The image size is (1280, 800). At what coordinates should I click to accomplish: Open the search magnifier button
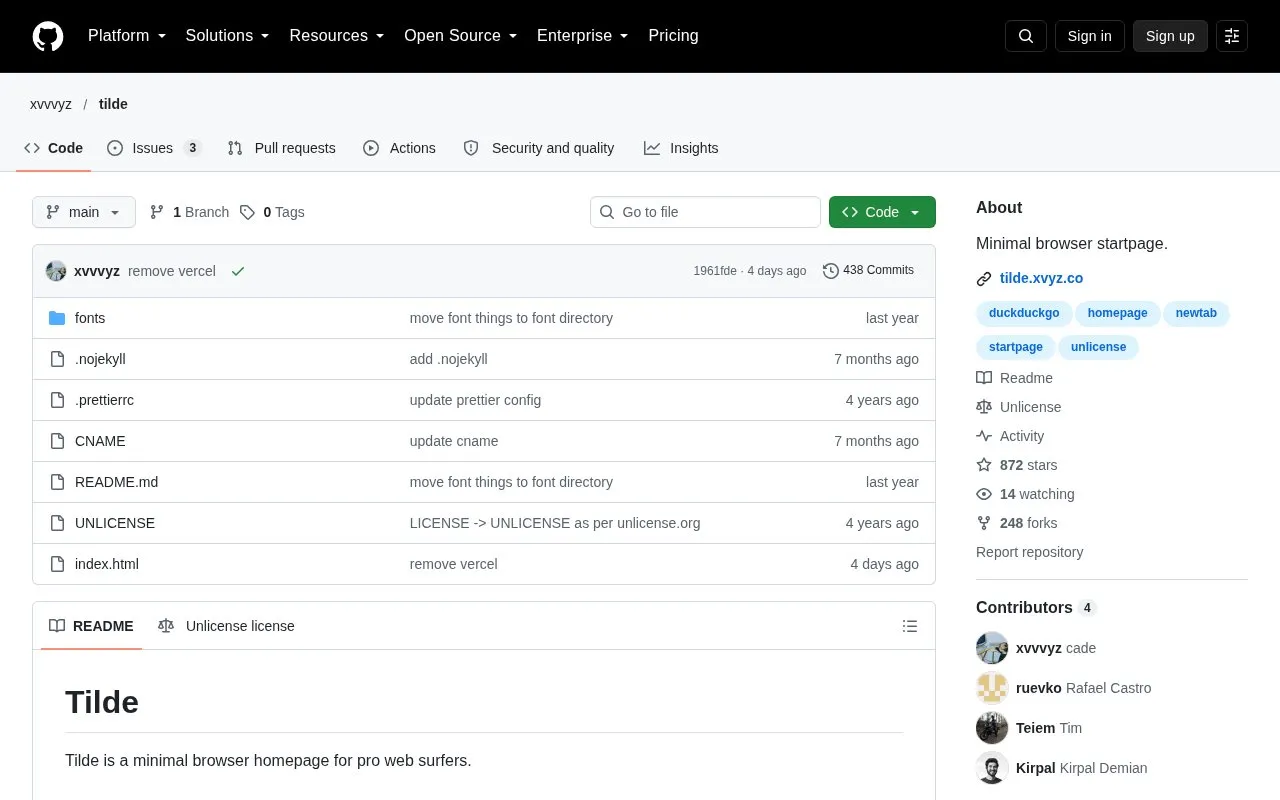pyautogui.click(x=1026, y=36)
